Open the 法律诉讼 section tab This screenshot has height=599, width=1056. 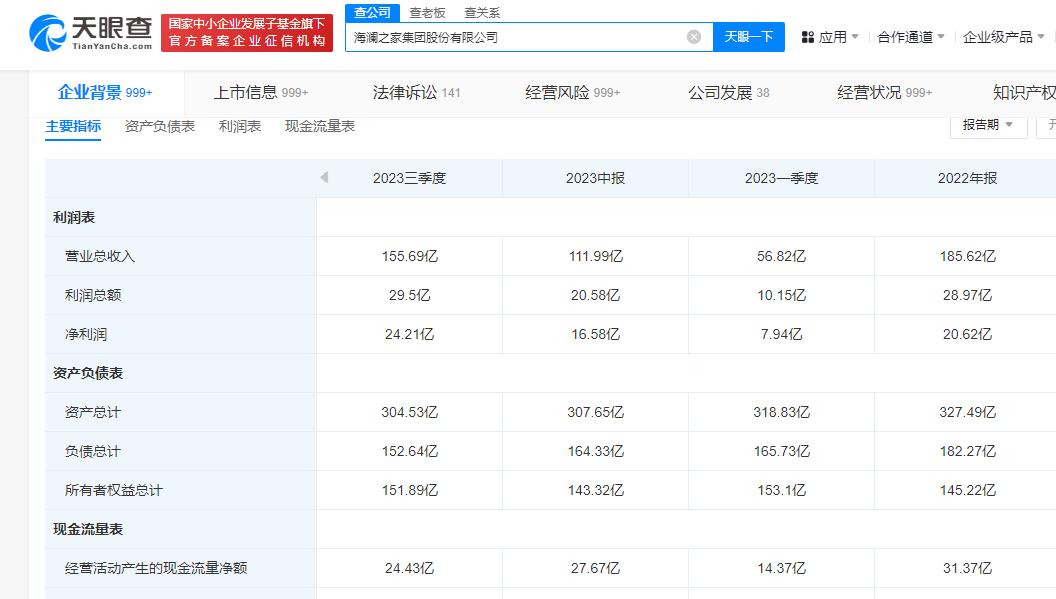pyautogui.click(x=416, y=92)
